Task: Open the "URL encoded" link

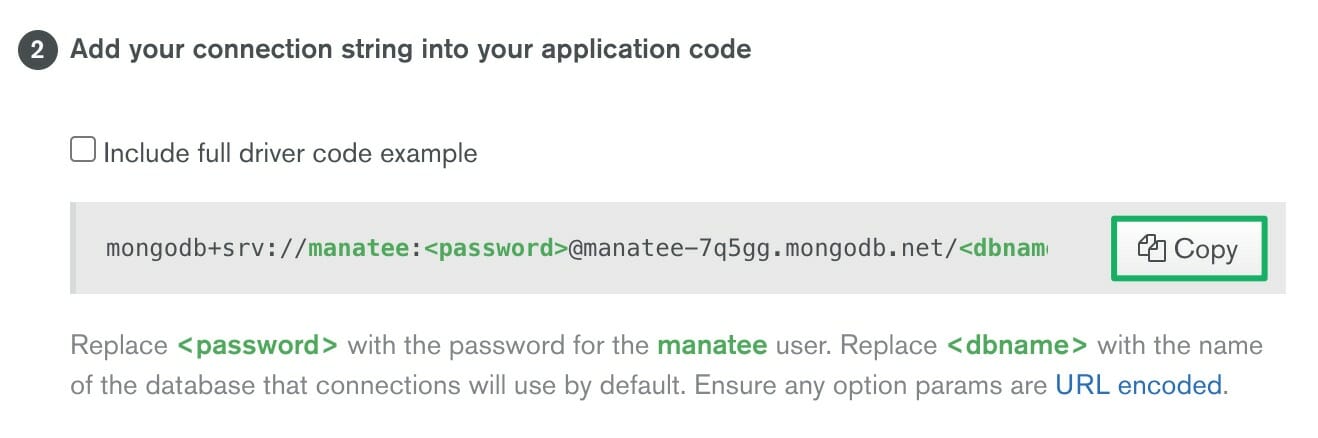Action: point(1138,385)
